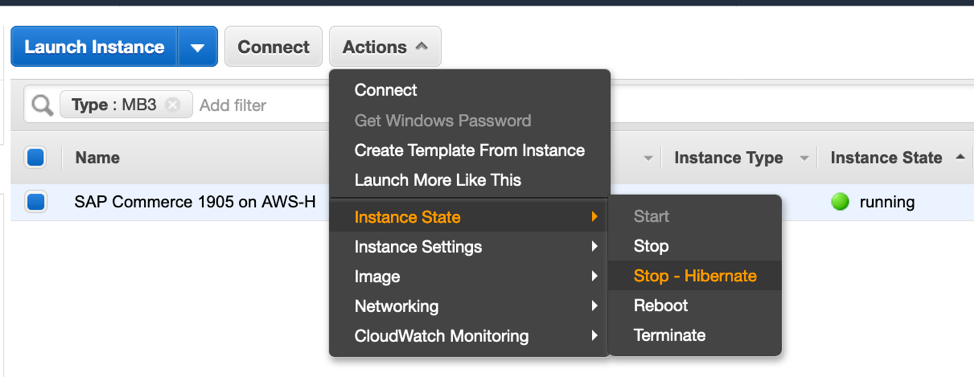Open the Launch Instance dropdown arrow

[198, 47]
